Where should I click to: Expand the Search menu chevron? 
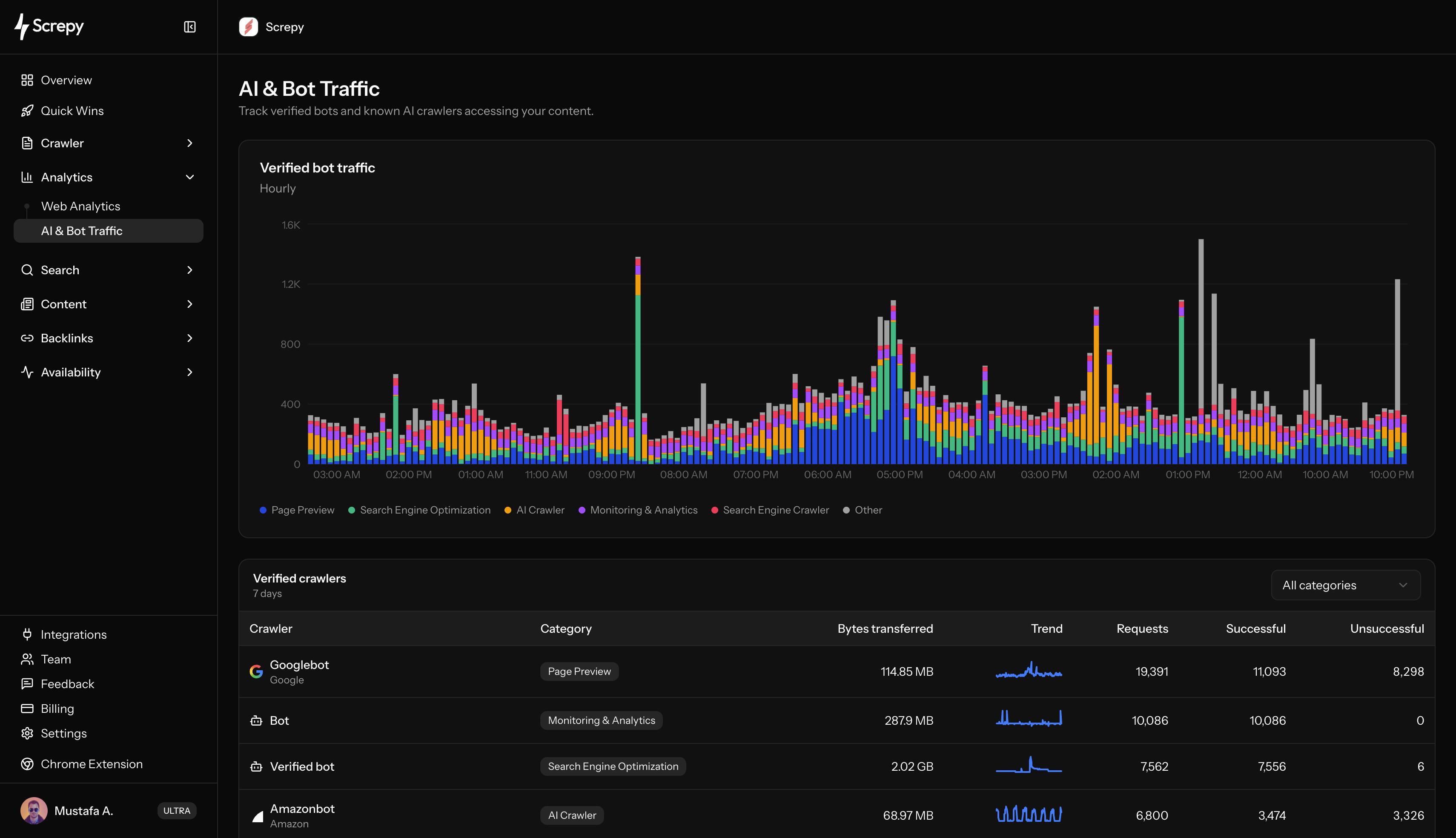click(190, 270)
